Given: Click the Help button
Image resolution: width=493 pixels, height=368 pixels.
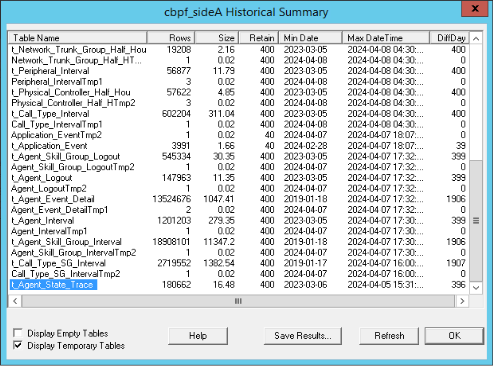Looking at the screenshot, I should tap(198, 336).
